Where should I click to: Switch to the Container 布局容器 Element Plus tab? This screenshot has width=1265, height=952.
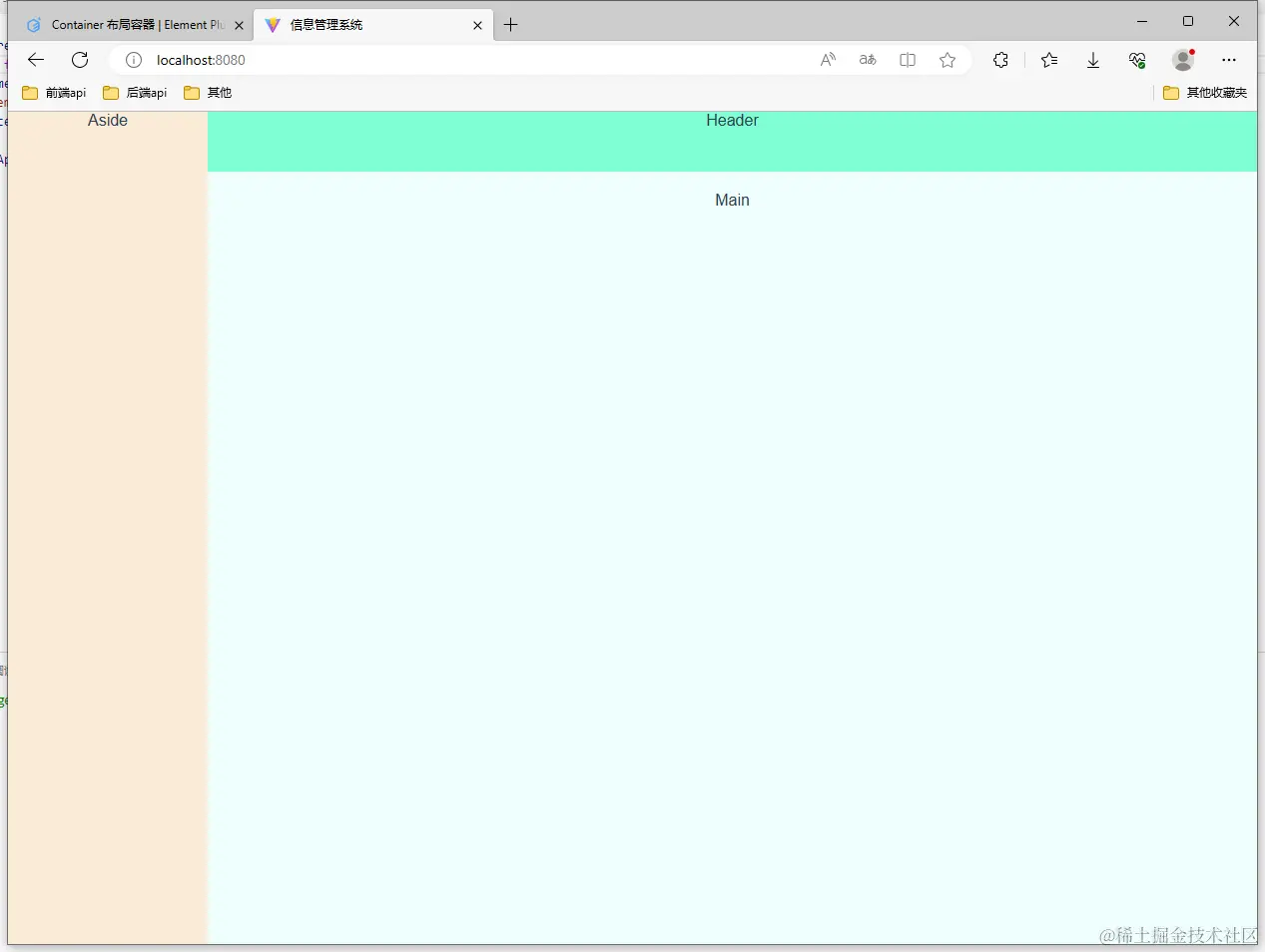[136, 25]
